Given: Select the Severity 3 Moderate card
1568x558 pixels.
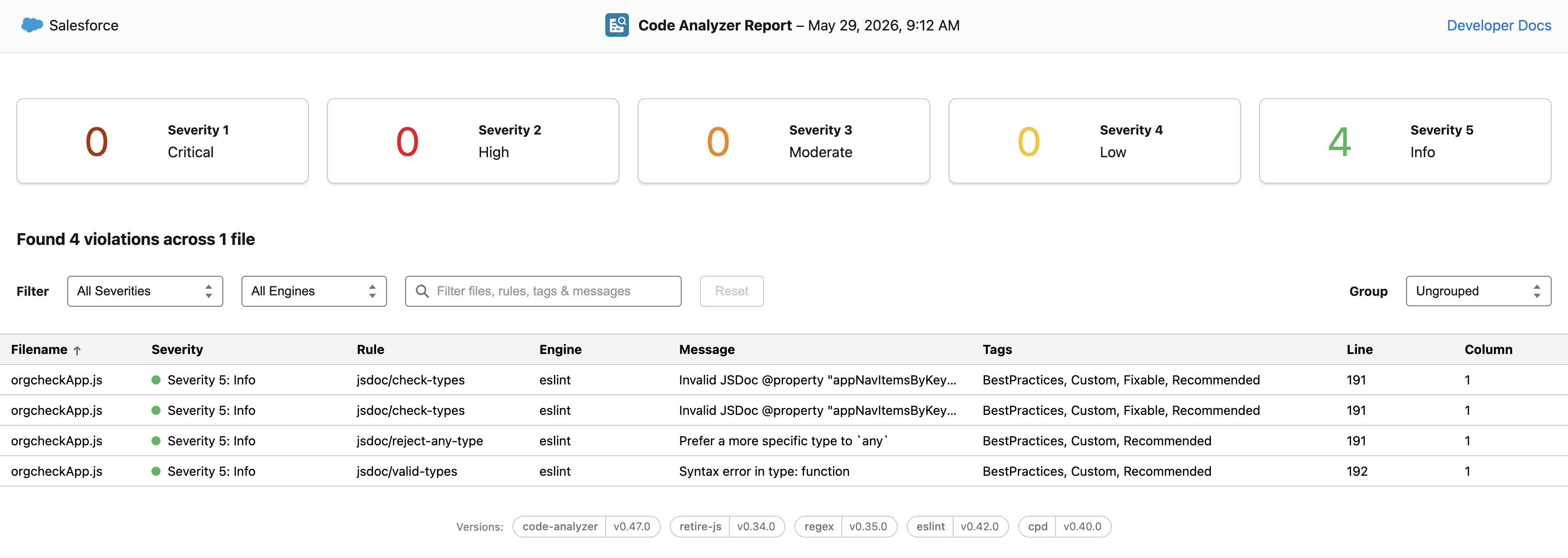Looking at the screenshot, I should (784, 140).
